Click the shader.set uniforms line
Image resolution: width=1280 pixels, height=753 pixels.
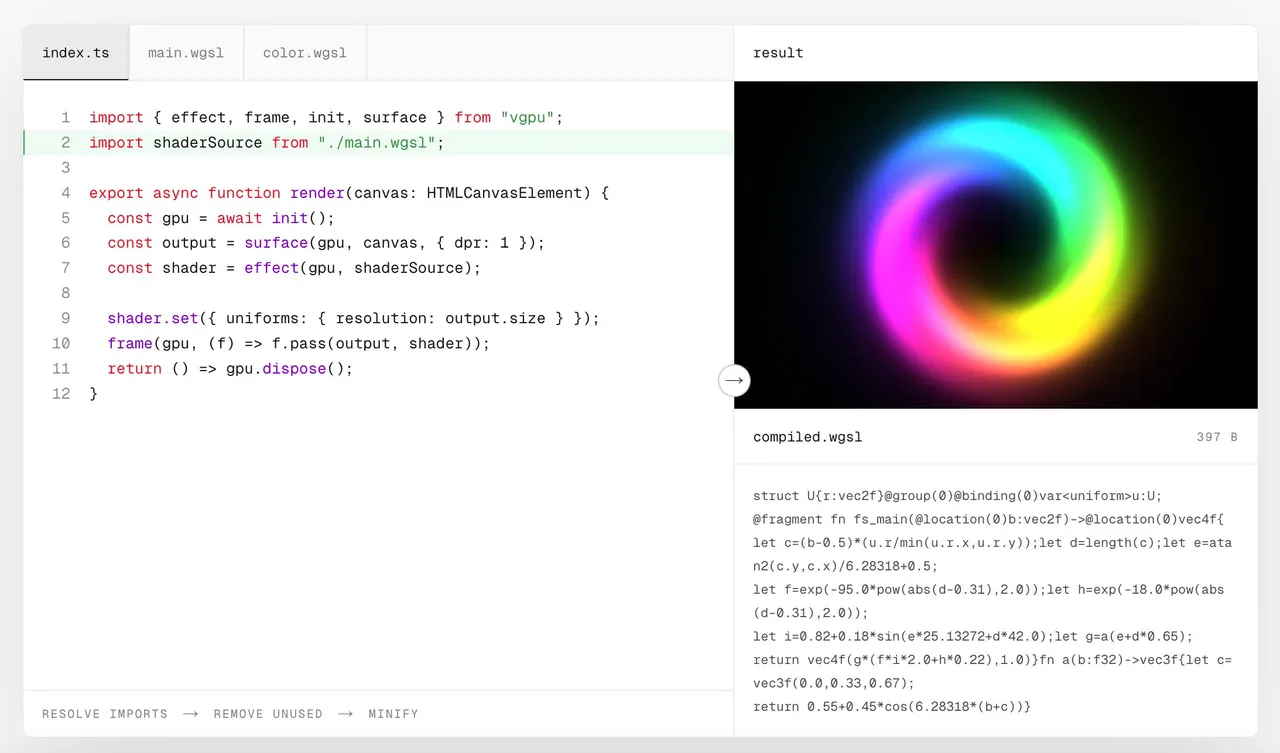pyautogui.click(x=353, y=318)
